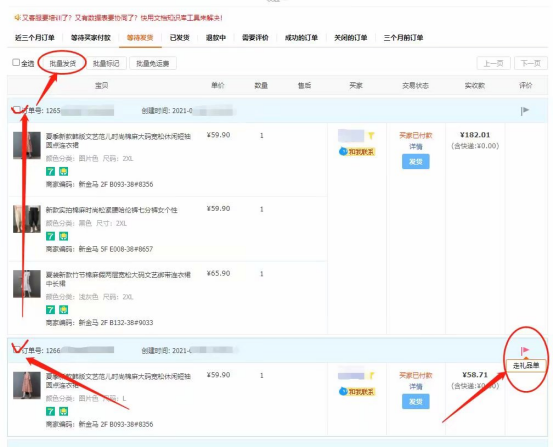Click yellow guarantee icon under pants item
This screenshot has width=554, height=447.
click(x=64, y=236)
